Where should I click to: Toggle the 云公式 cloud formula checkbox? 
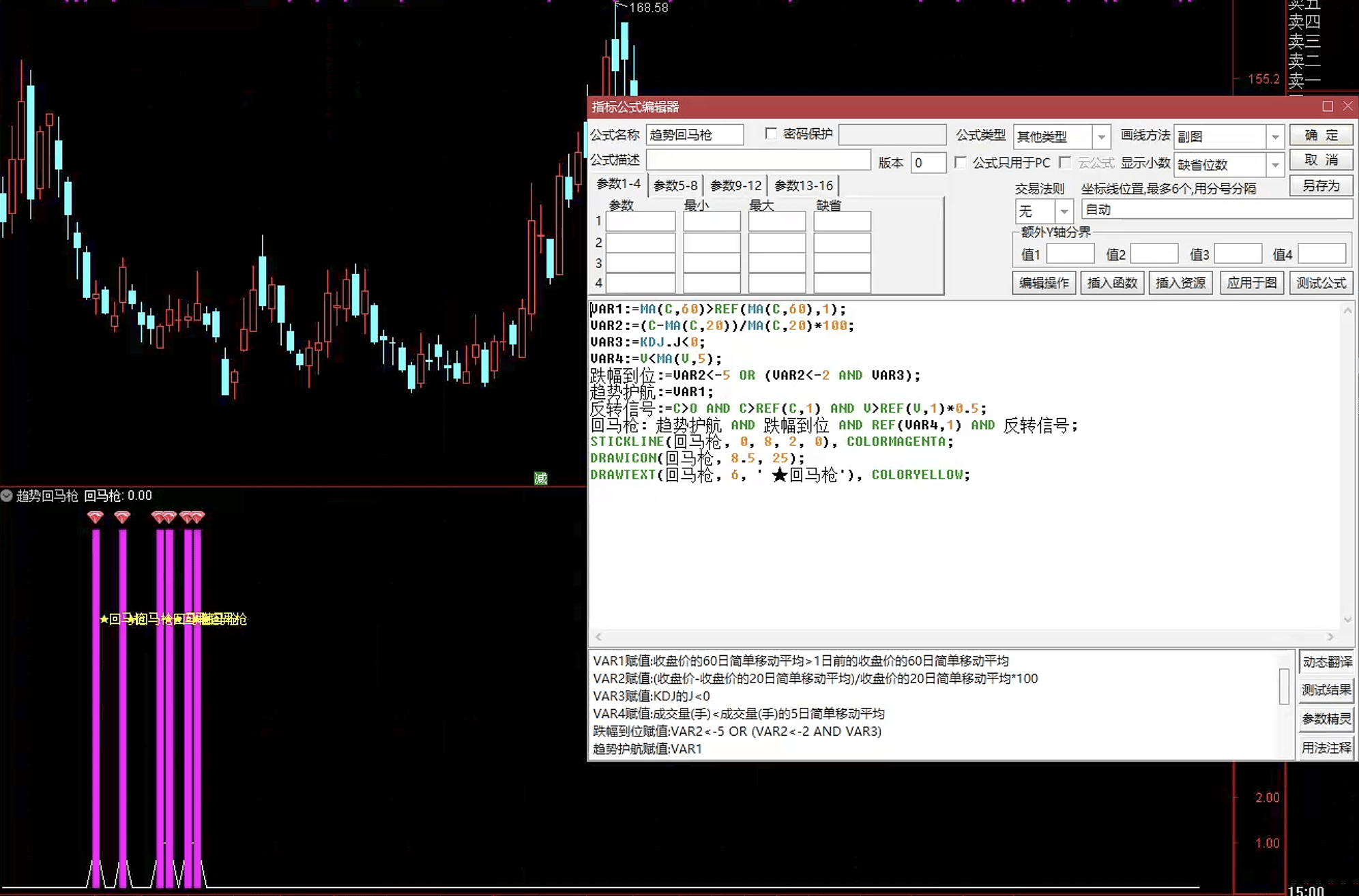(x=1065, y=162)
